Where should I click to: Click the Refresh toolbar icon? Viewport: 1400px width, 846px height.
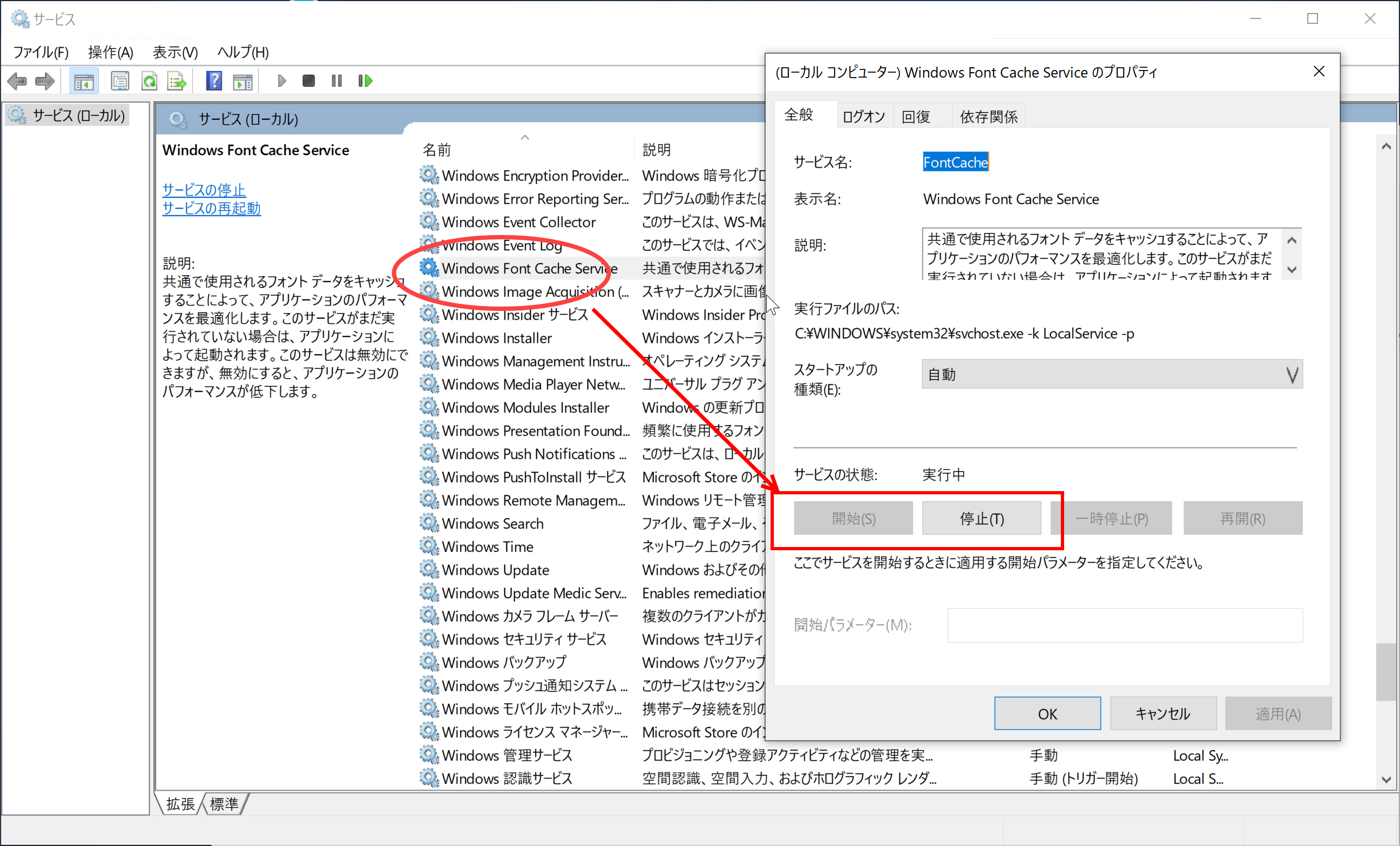(x=149, y=81)
